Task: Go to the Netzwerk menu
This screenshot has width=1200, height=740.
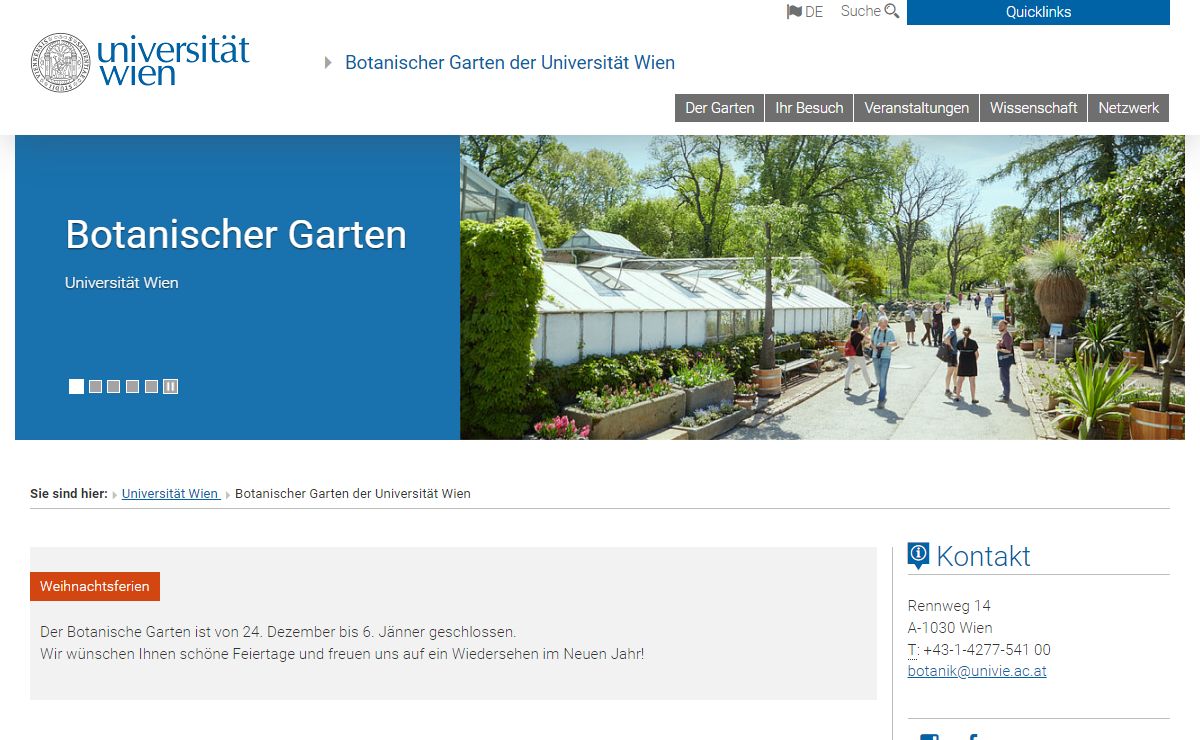Action: tap(1128, 108)
